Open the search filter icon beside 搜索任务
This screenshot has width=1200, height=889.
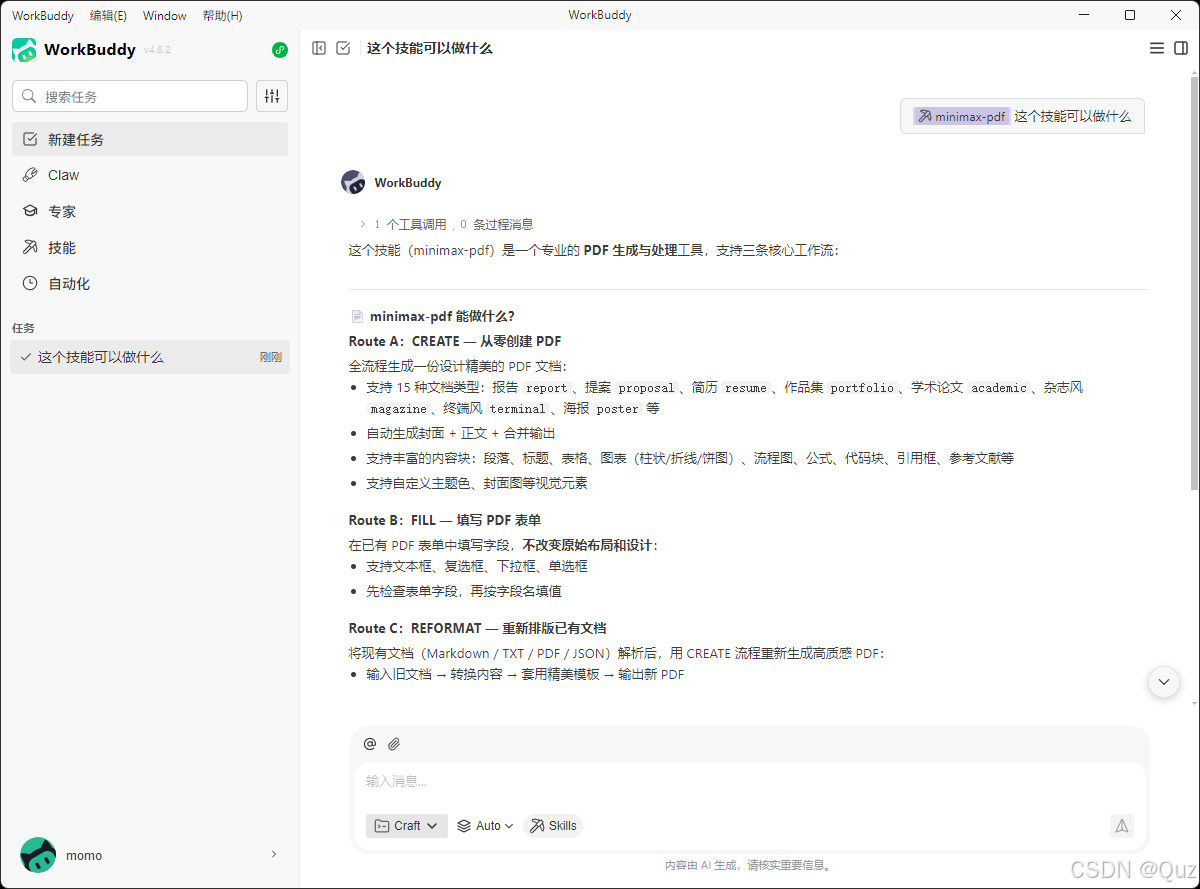[x=271, y=96]
